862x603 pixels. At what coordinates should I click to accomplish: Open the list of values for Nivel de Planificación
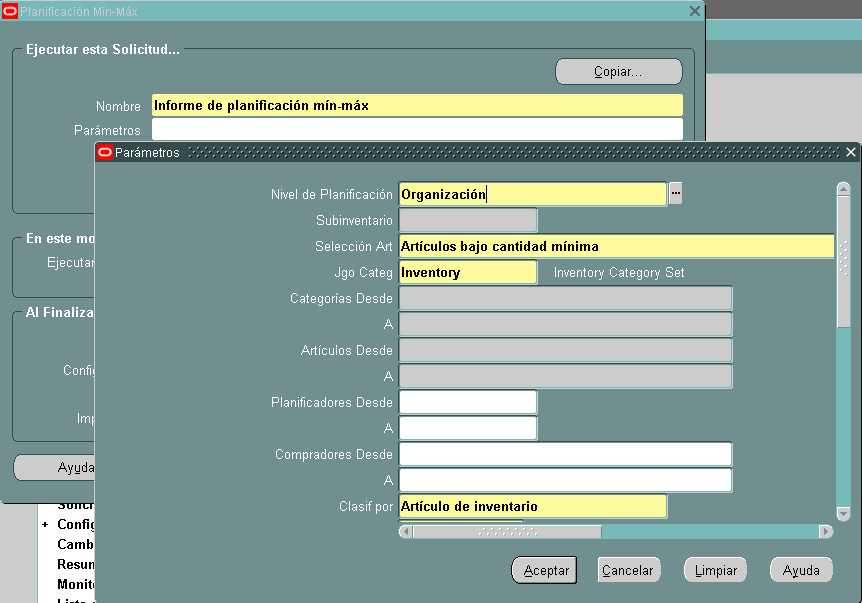[675, 193]
